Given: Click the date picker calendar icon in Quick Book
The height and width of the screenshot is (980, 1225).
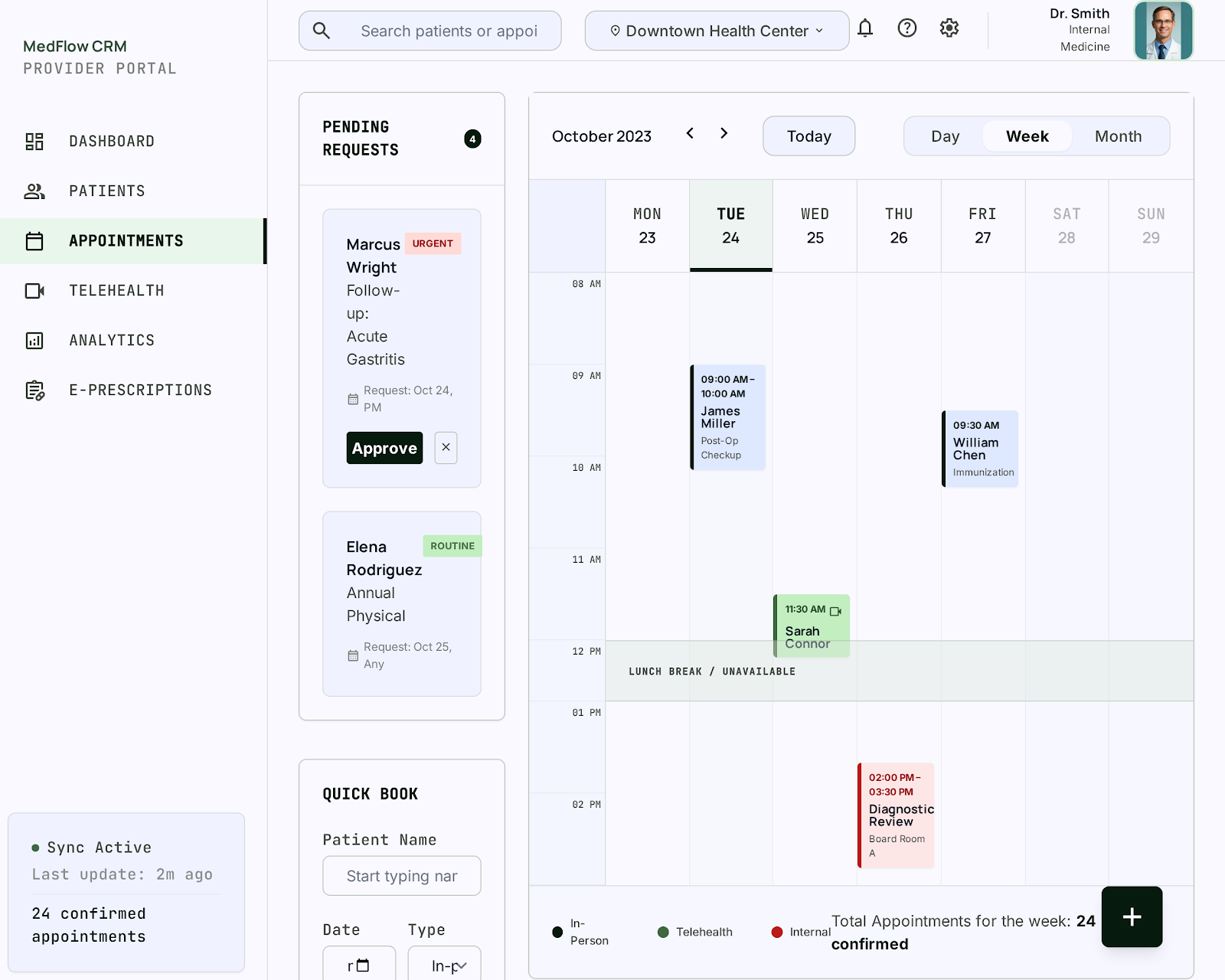Looking at the screenshot, I should click(363, 965).
